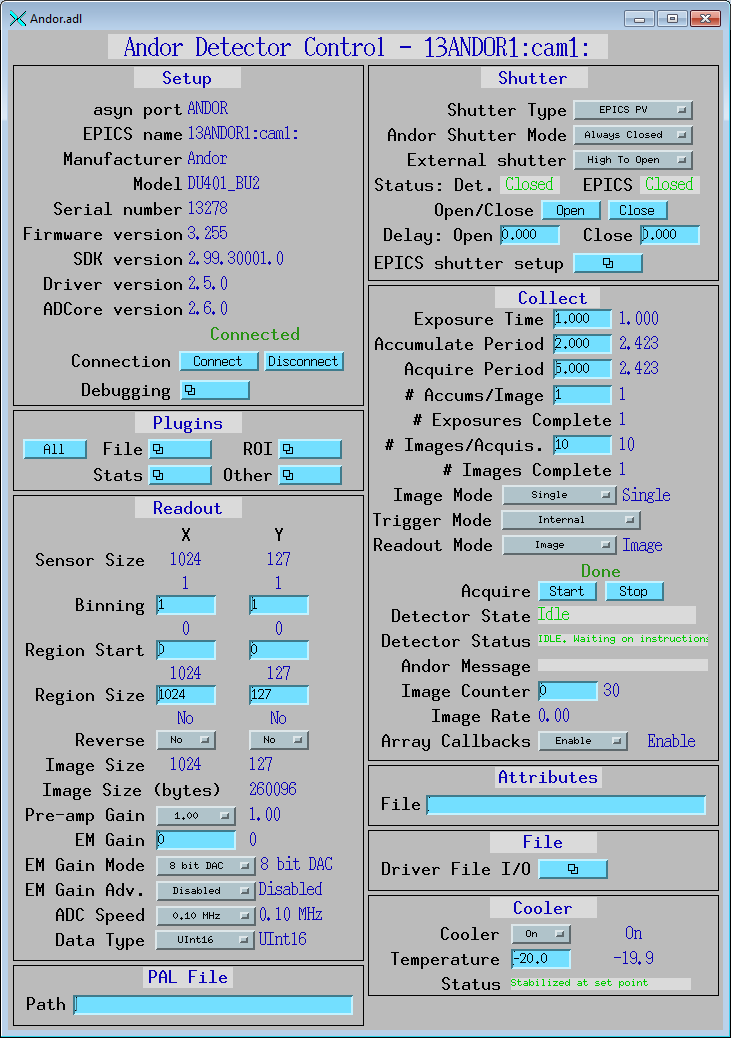Click the # Images/Acquis. input field

pyautogui.click(x=583, y=444)
